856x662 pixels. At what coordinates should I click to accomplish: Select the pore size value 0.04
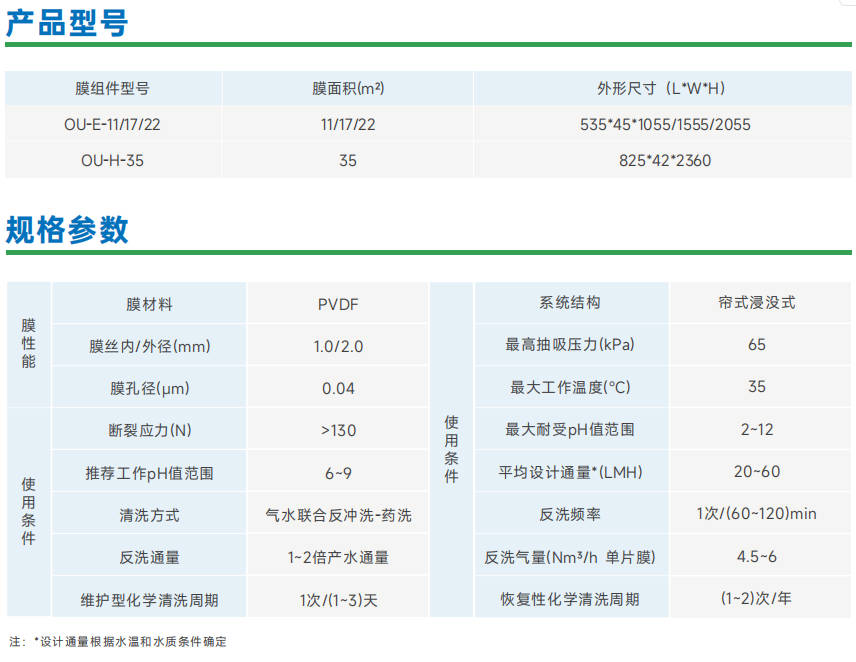[x=338, y=388]
